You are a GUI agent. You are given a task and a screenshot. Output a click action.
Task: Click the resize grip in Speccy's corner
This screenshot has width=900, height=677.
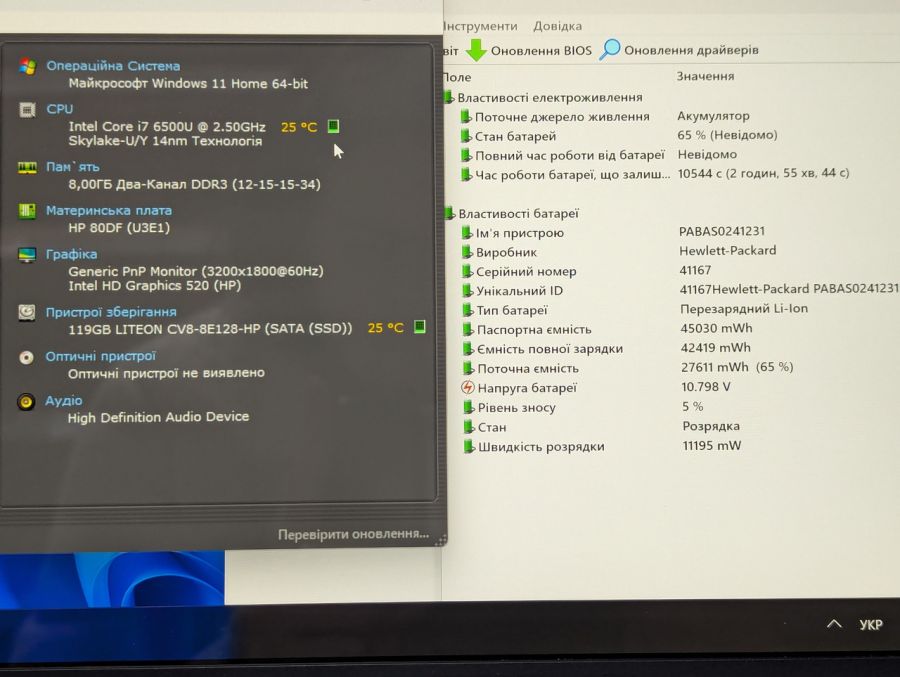(440, 540)
